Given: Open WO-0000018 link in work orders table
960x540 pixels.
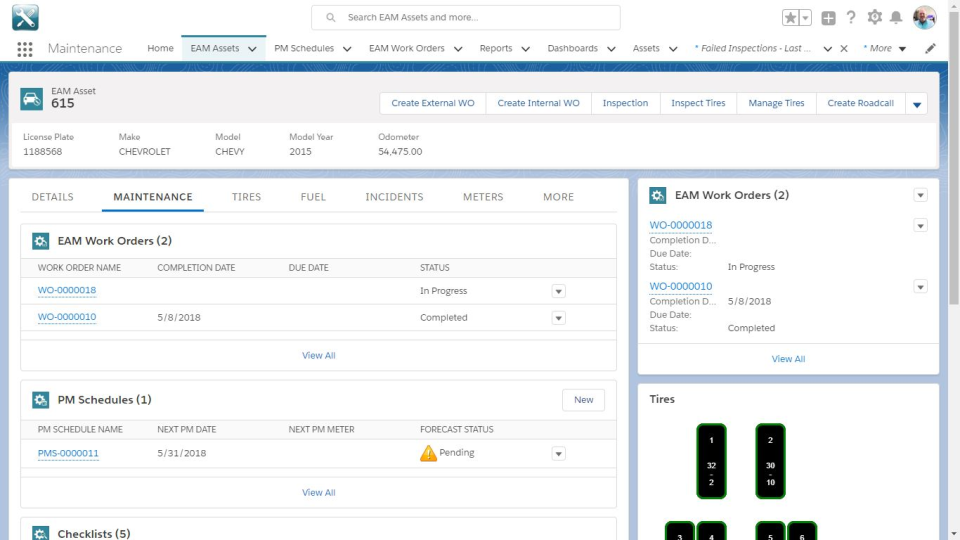Looking at the screenshot, I should 67,291.
